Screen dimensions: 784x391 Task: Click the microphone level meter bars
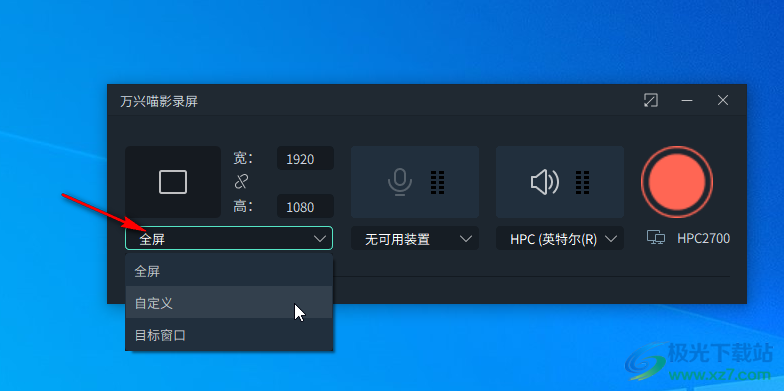438,182
